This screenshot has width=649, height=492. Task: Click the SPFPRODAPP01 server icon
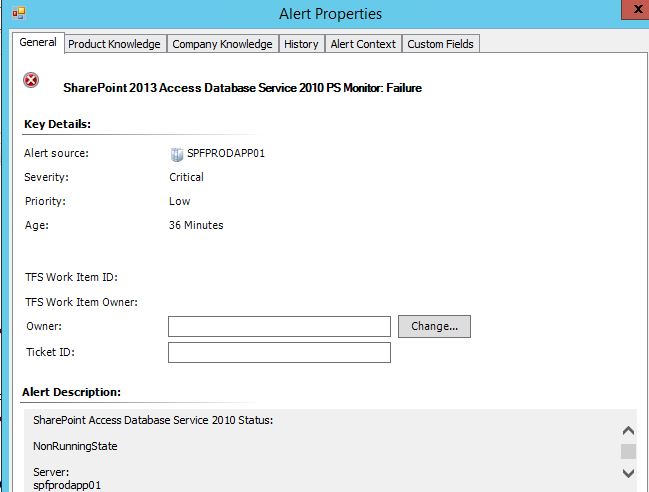click(x=177, y=154)
